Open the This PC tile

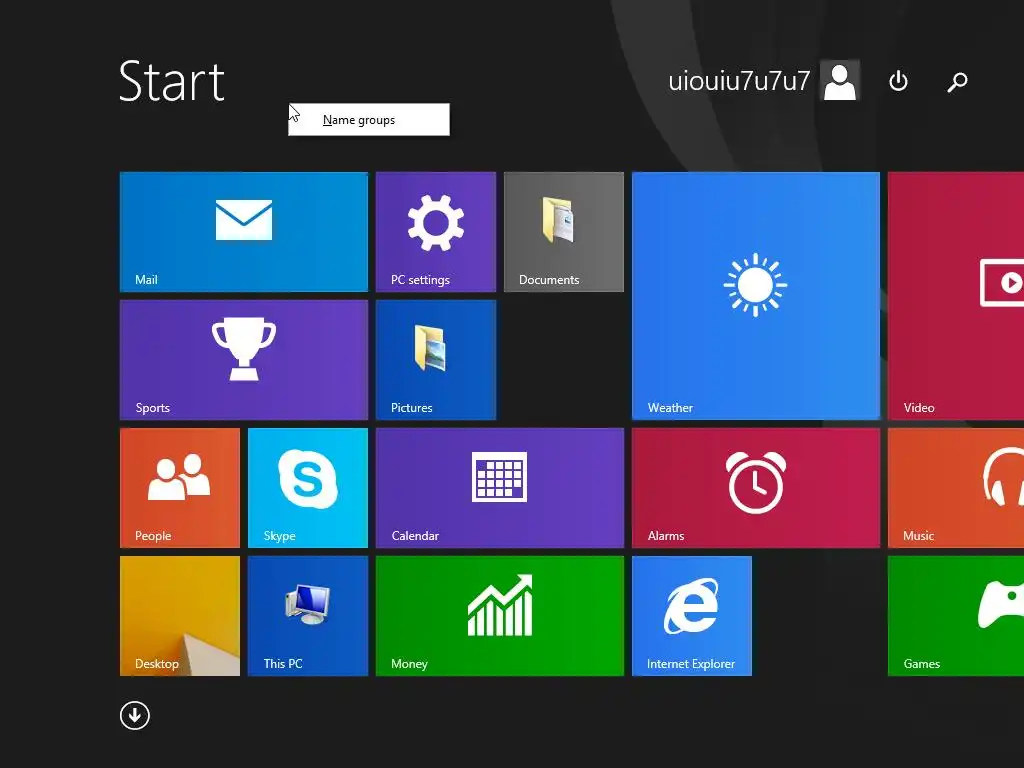[x=308, y=616]
